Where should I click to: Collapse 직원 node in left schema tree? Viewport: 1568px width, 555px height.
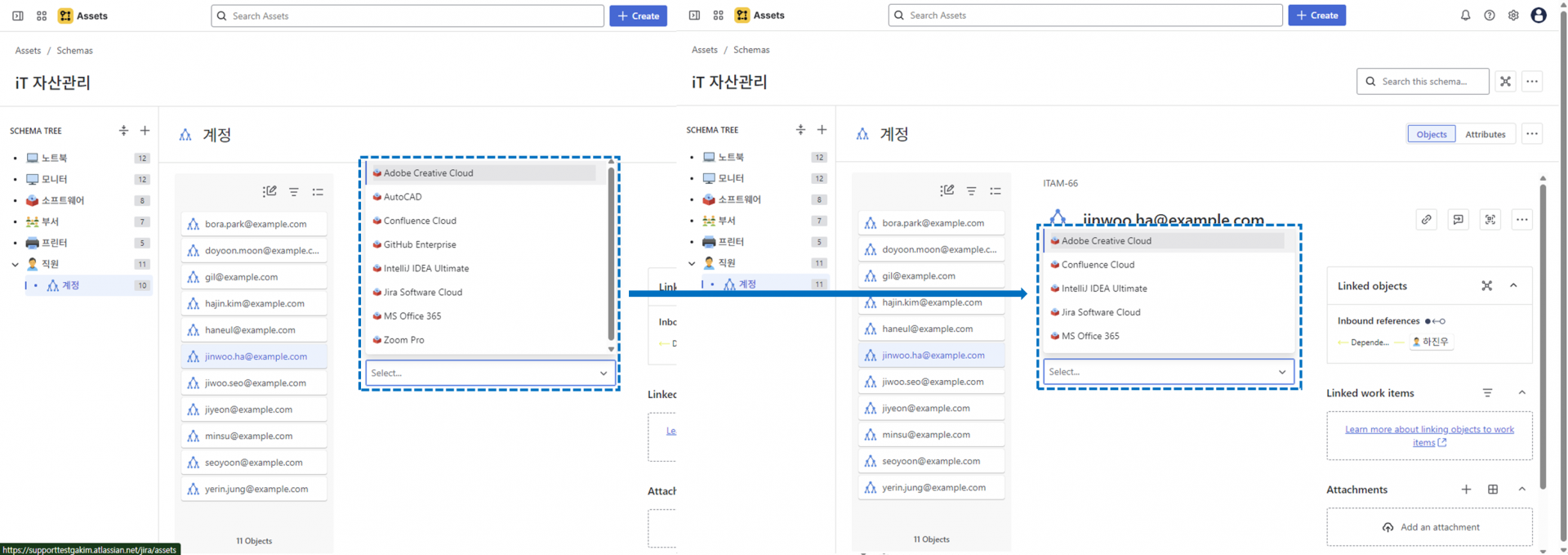15,264
